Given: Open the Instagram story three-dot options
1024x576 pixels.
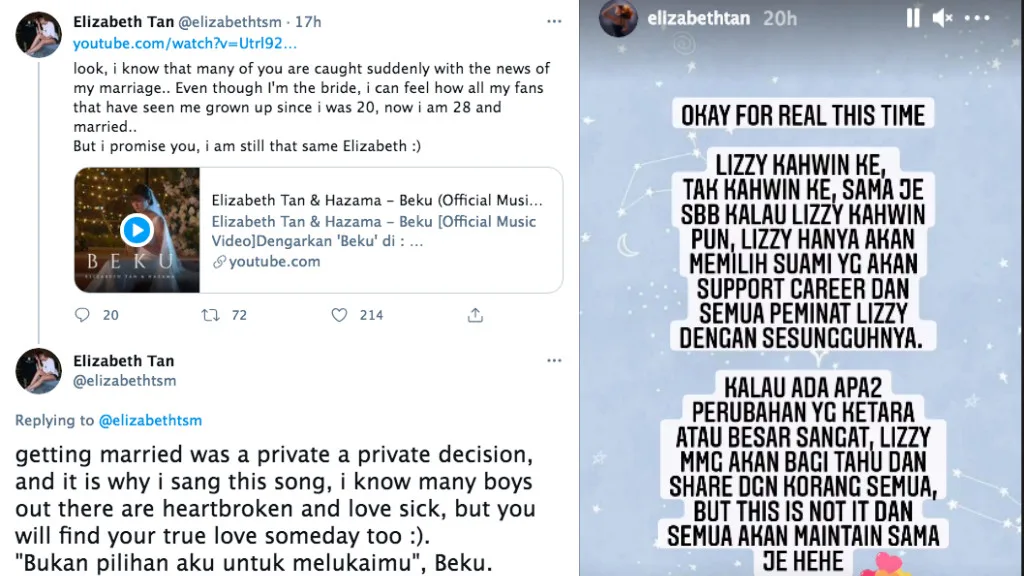Looking at the screenshot, I should [975, 17].
